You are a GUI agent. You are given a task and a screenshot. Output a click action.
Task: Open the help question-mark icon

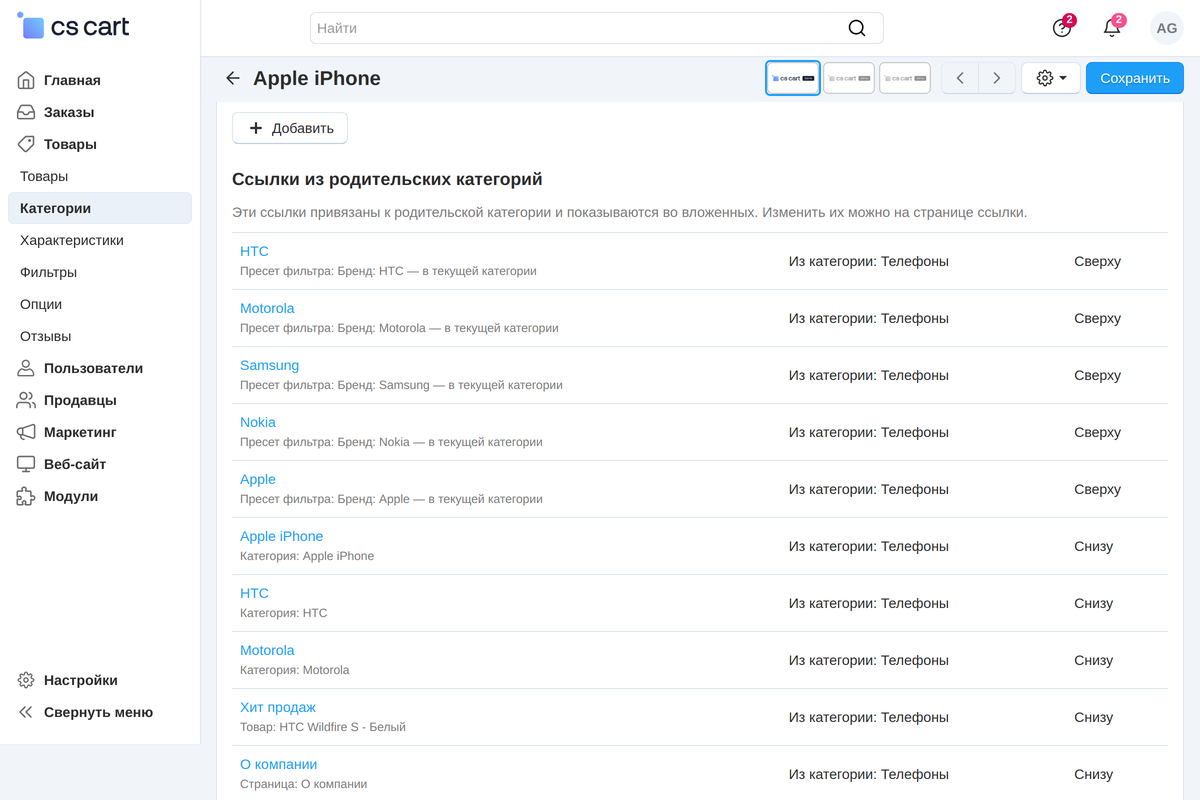coord(1062,28)
